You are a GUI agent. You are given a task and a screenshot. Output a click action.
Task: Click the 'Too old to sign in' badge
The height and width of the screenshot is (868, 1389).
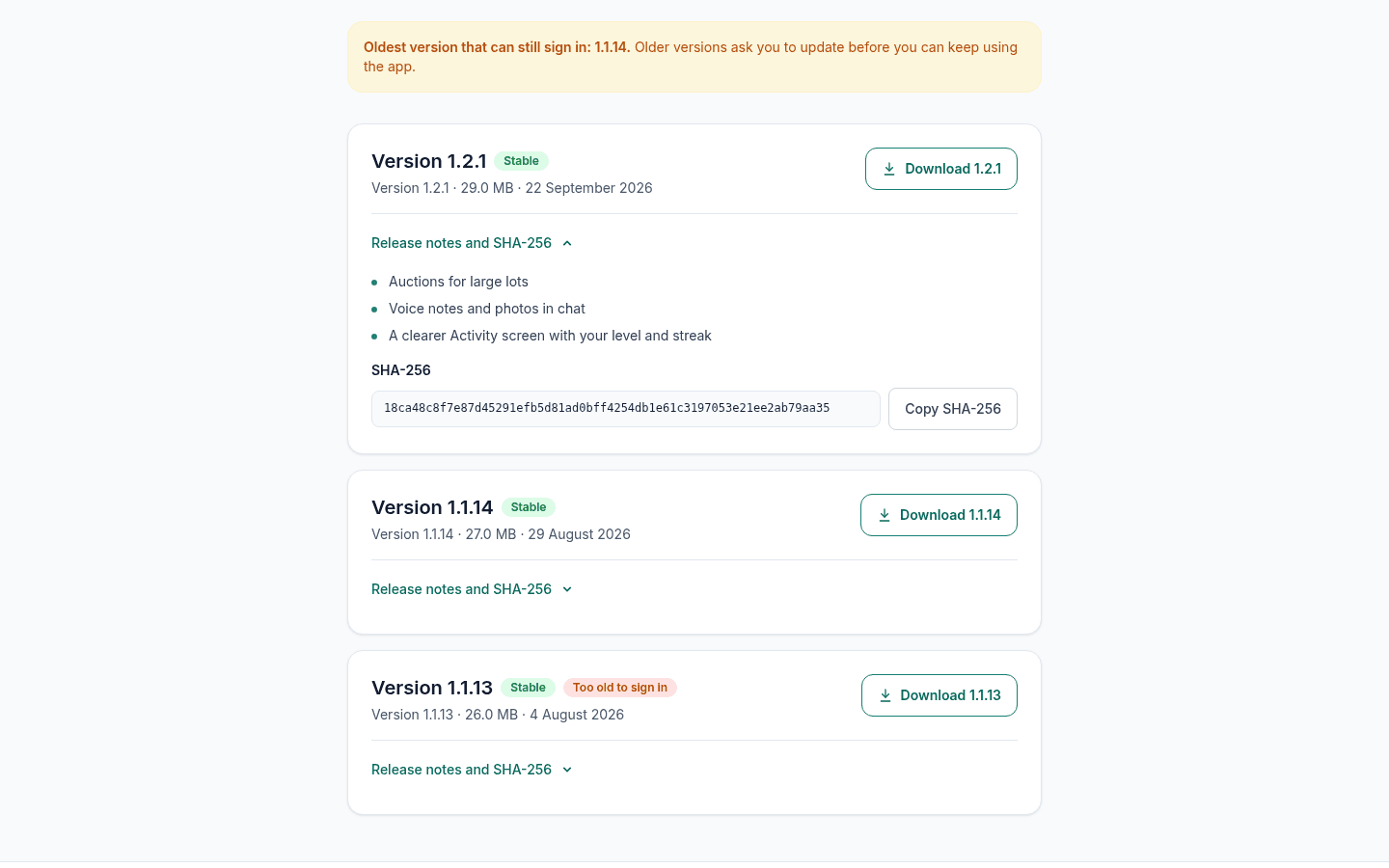[x=620, y=688]
